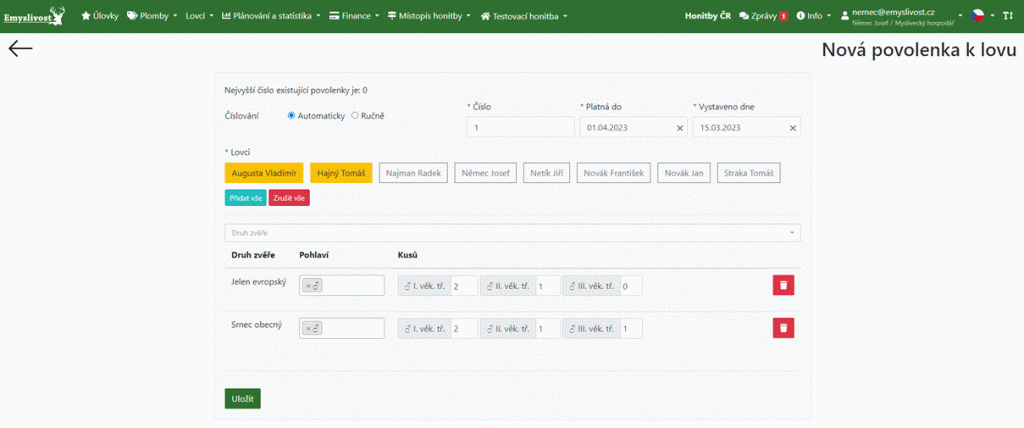1024x428 pixels.
Task: Click the Kusů column header
Action: (x=408, y=254)
